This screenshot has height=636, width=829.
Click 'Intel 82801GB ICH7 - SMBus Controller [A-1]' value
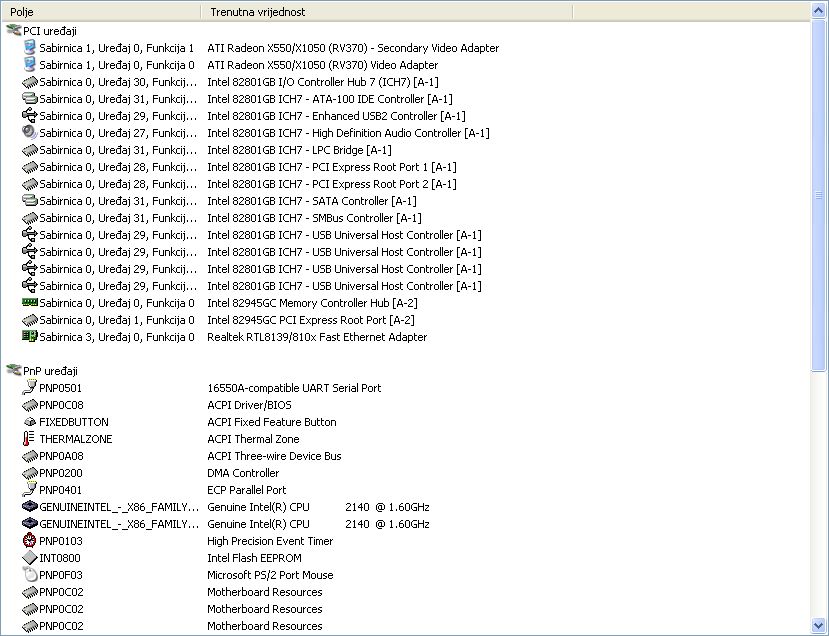[x=314, y=218]
